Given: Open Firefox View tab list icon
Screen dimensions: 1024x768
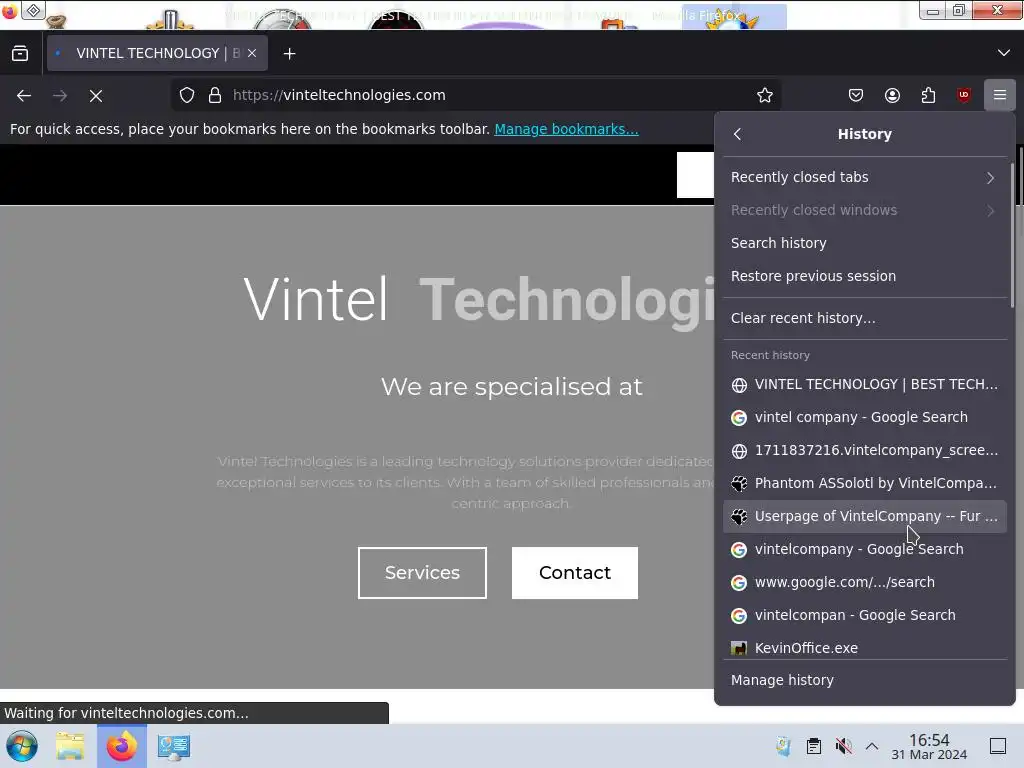Looking at the screenshot, I should [x=20, y=54].
